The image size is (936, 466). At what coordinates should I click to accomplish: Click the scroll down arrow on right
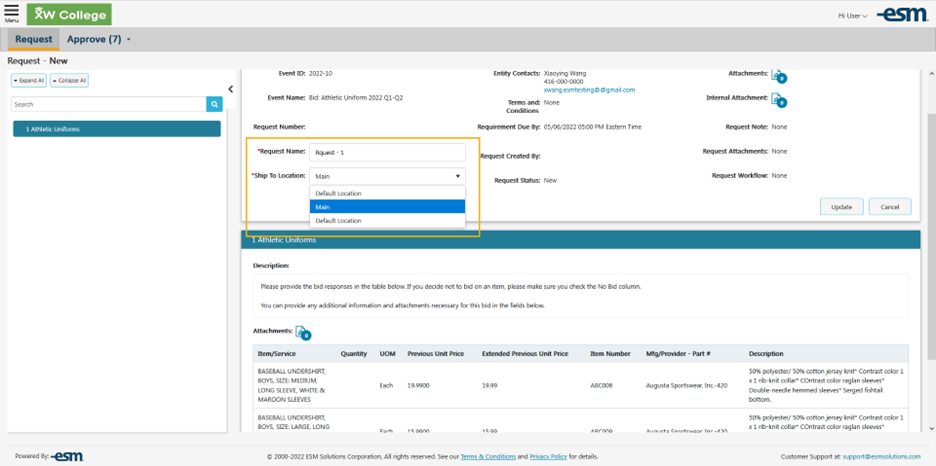pos(931,428)
